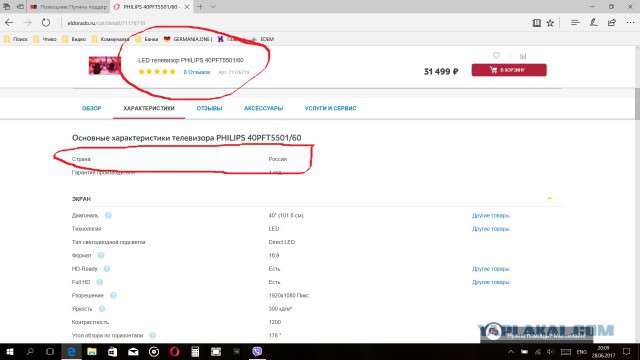Viewport: 640px width, 360px height.
Task: Switch to the Помощник Путина tab
Action: point(69,7)
